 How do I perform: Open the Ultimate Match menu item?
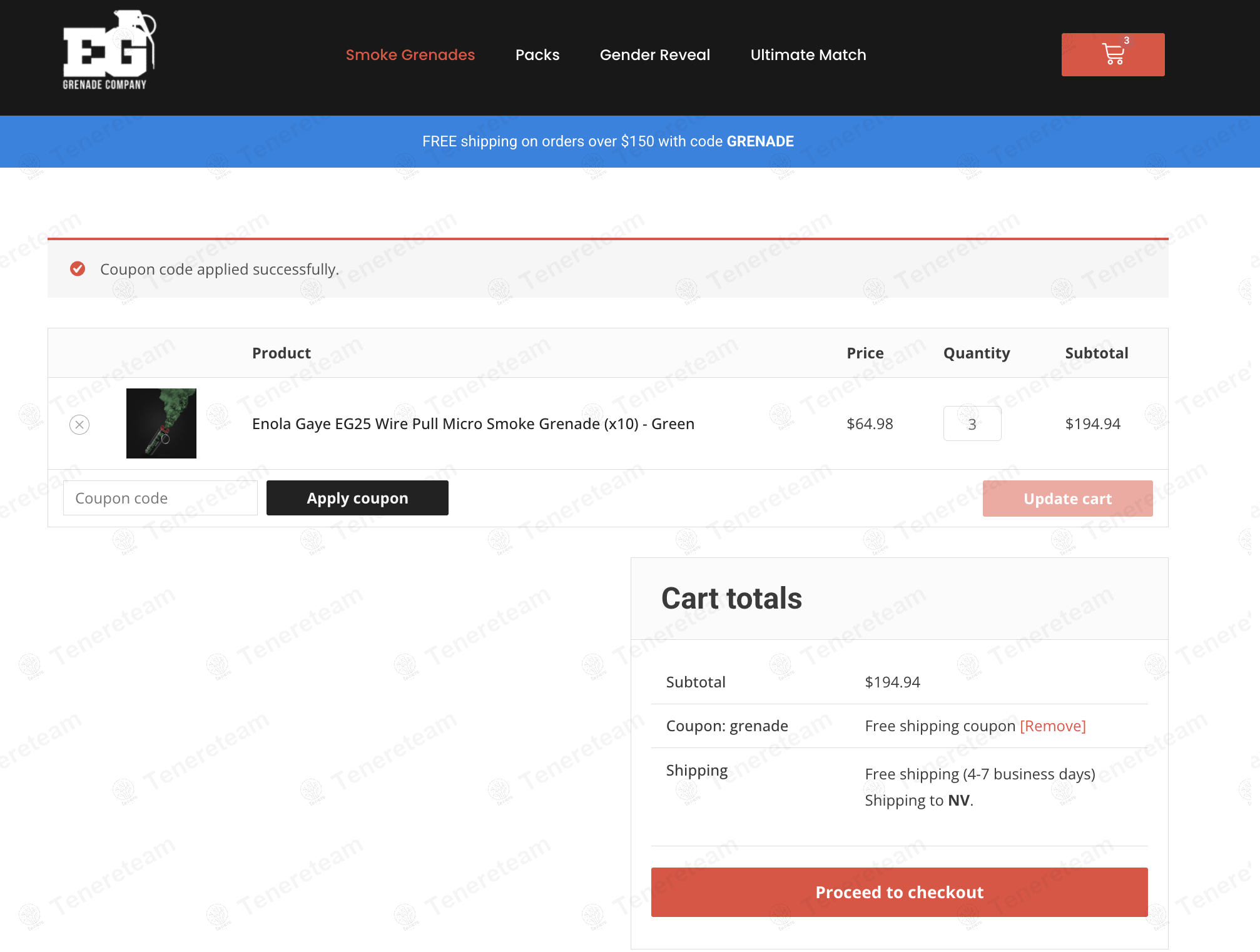click(808, 55)
